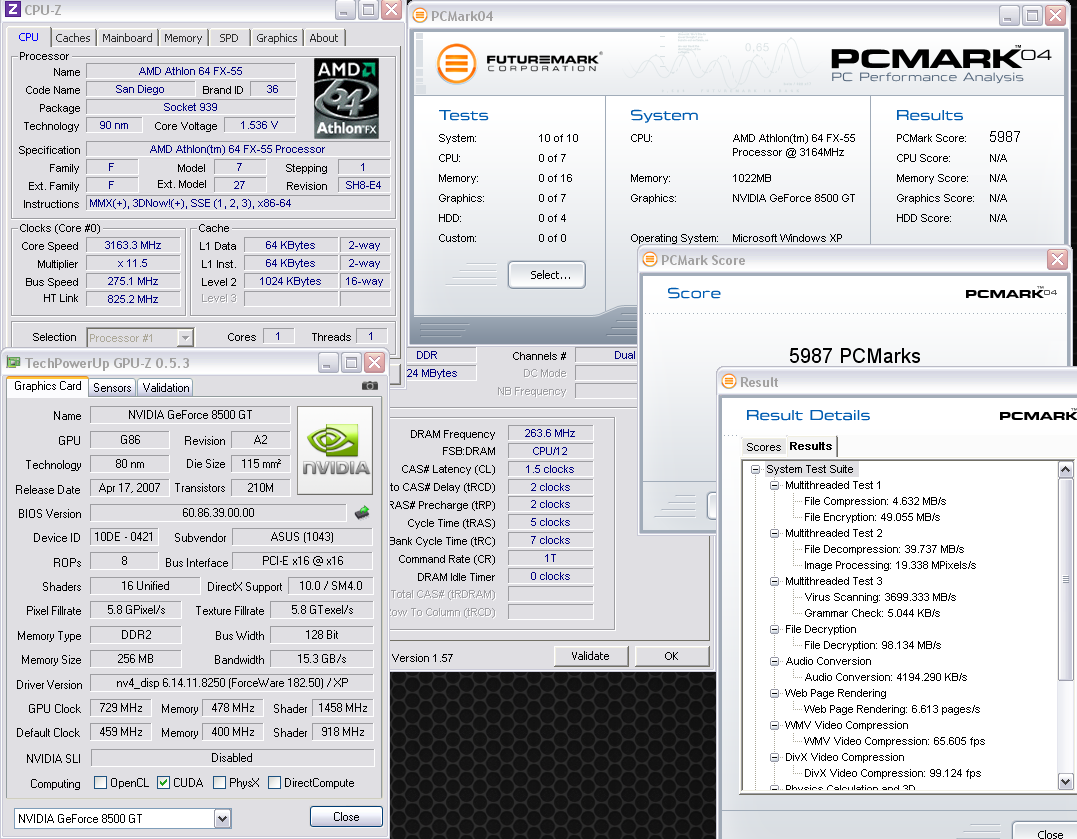Collapse the Audio Conversion node

point(775,661)
